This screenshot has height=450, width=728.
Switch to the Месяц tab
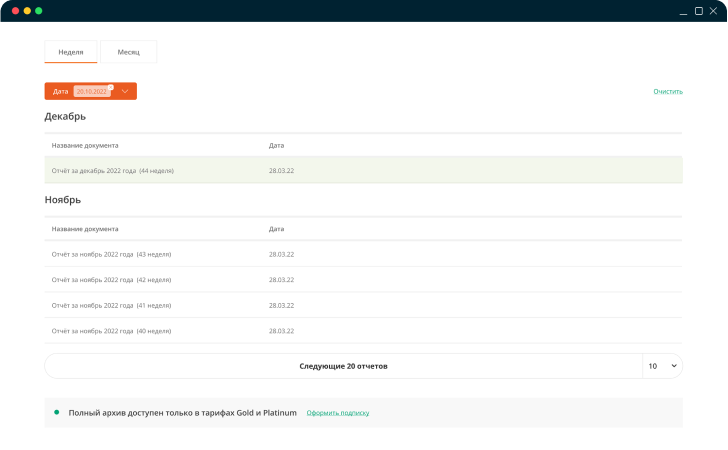(129, 52)
